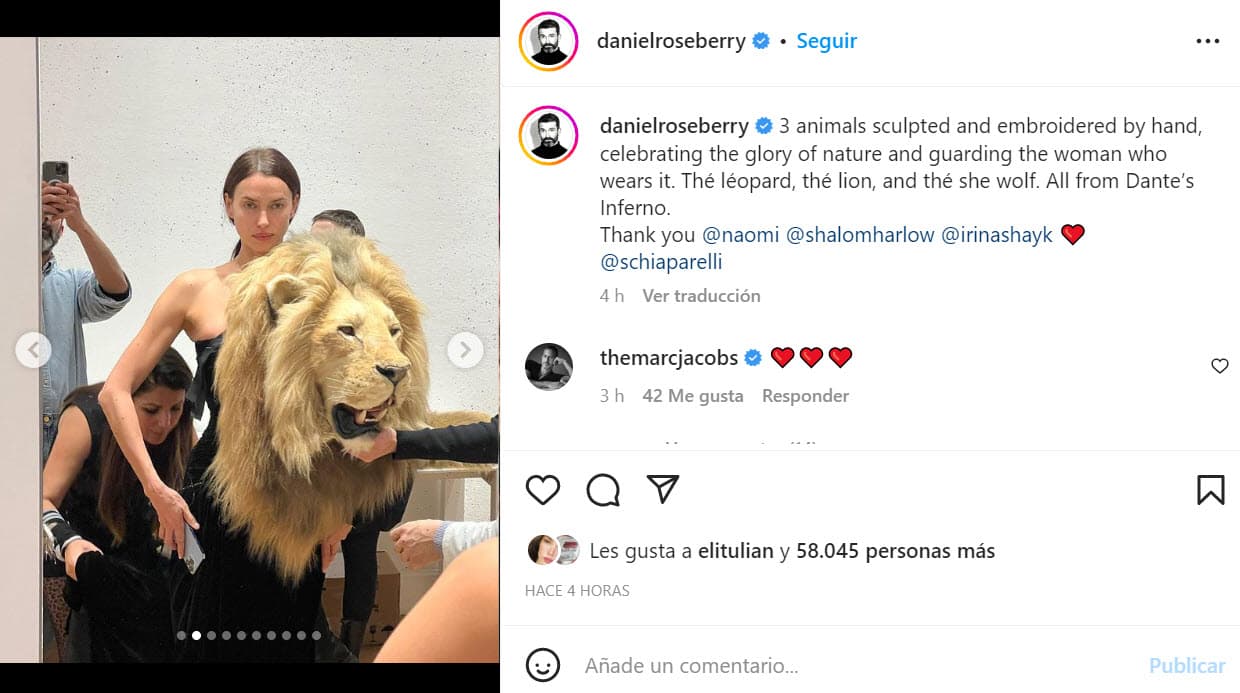Viewport: 1240px width, 693px height.
Task: Open @shalomharlow profile mention
Action: click(x=860, y=235)
